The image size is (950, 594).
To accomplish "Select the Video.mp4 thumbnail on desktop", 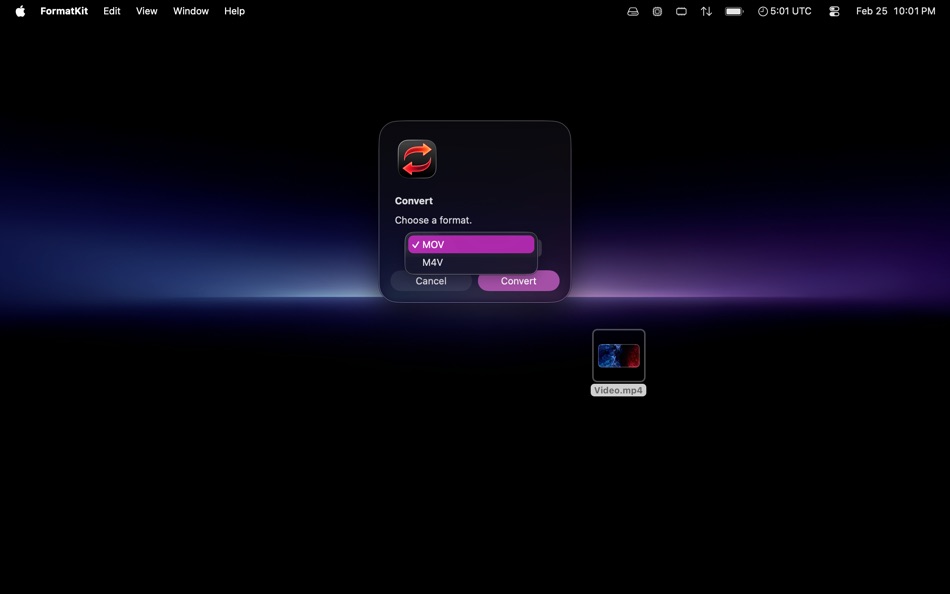I will [x=618, y=355].
